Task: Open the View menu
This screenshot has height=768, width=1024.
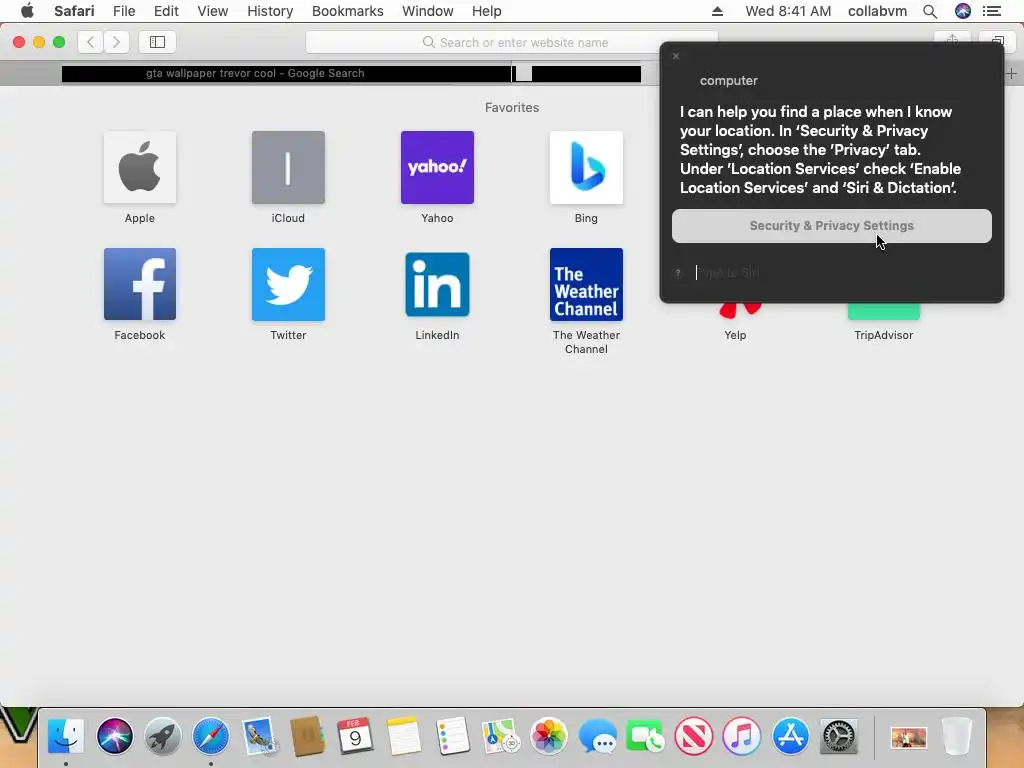Action: [212, 11]
